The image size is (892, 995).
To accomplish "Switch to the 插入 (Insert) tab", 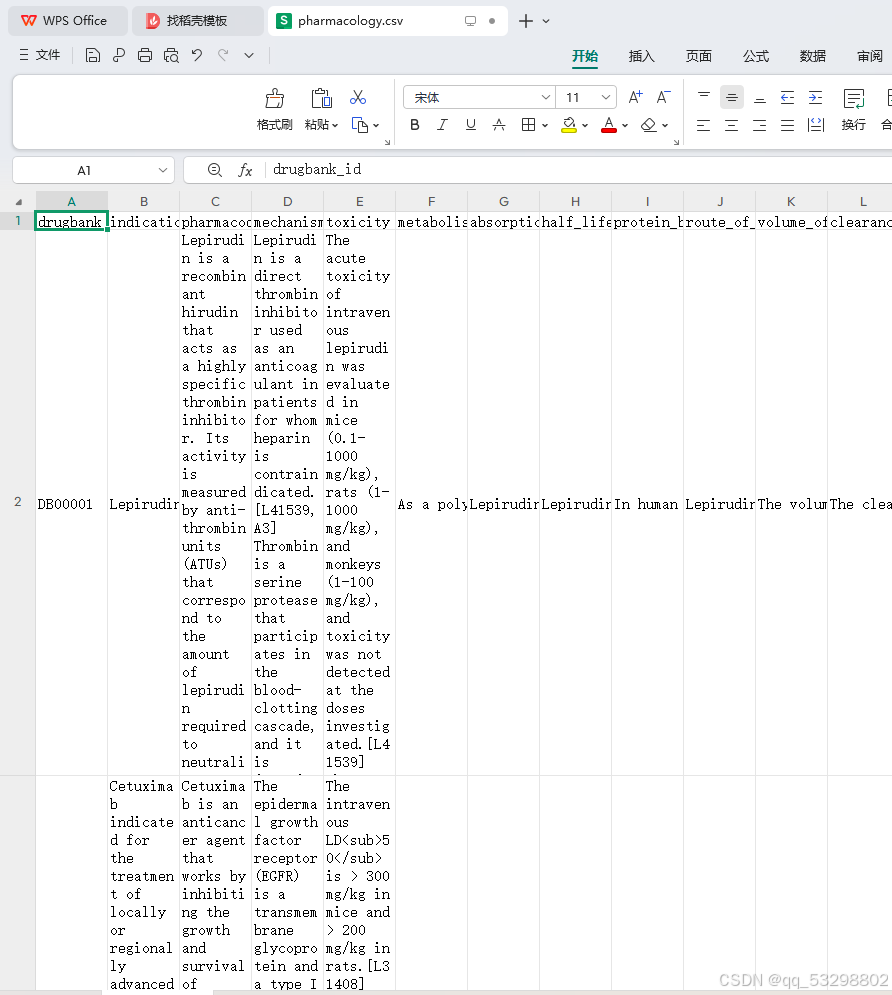I will click(641, 56).
